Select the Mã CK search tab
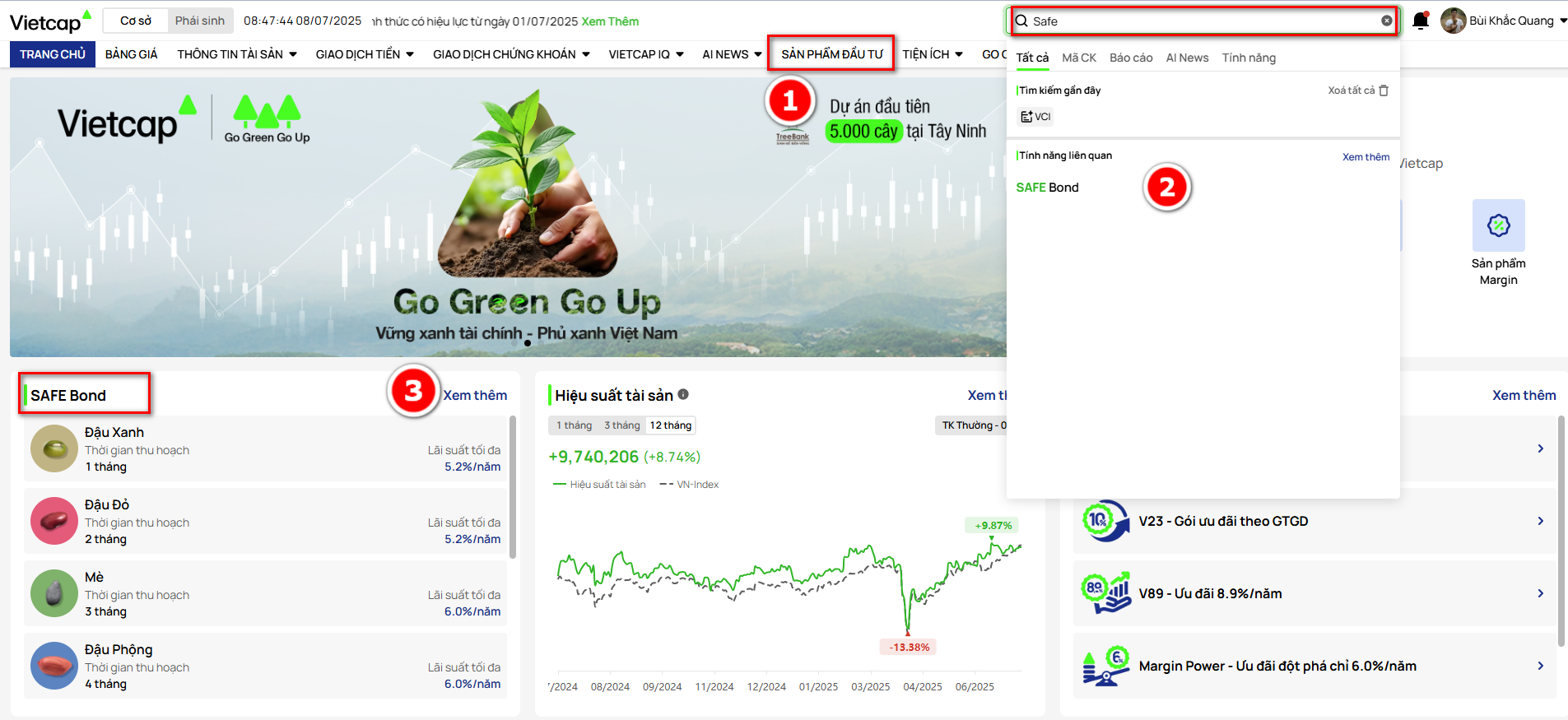This screenshot has height=720, width=1568. 1079,58
